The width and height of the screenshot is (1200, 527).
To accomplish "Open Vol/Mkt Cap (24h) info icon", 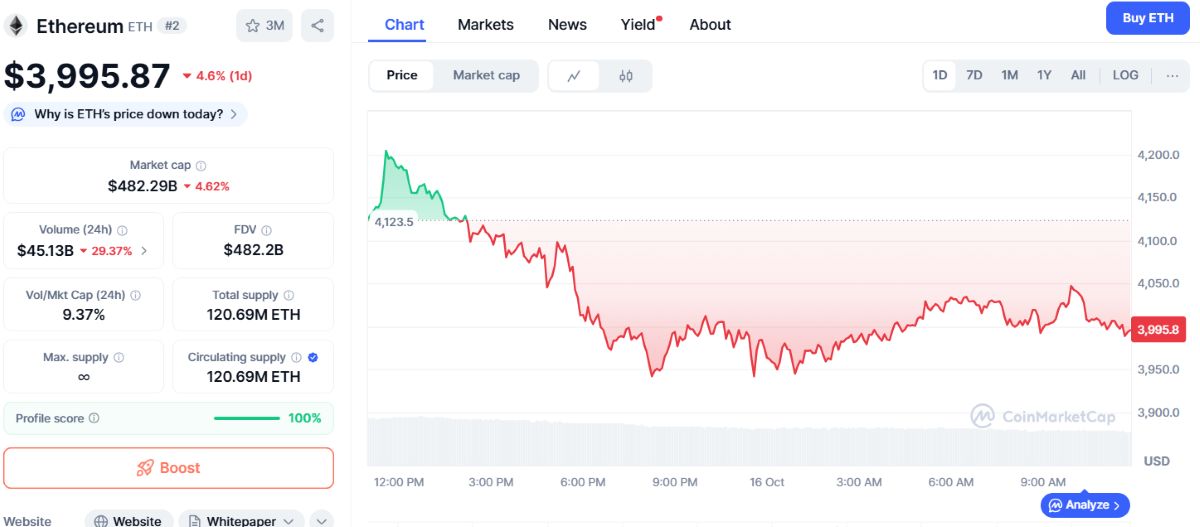I will (x=135, y=296).
